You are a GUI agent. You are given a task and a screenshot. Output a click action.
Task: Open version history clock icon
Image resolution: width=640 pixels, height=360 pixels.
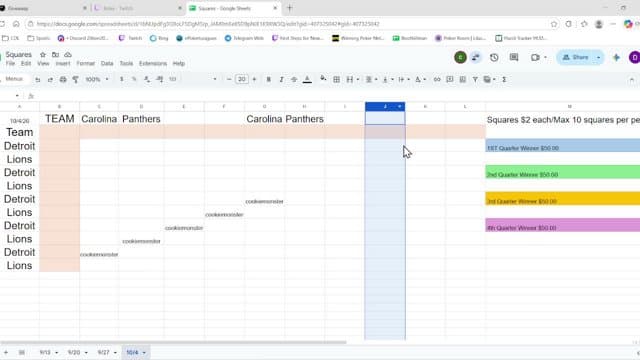click(494, 58)
